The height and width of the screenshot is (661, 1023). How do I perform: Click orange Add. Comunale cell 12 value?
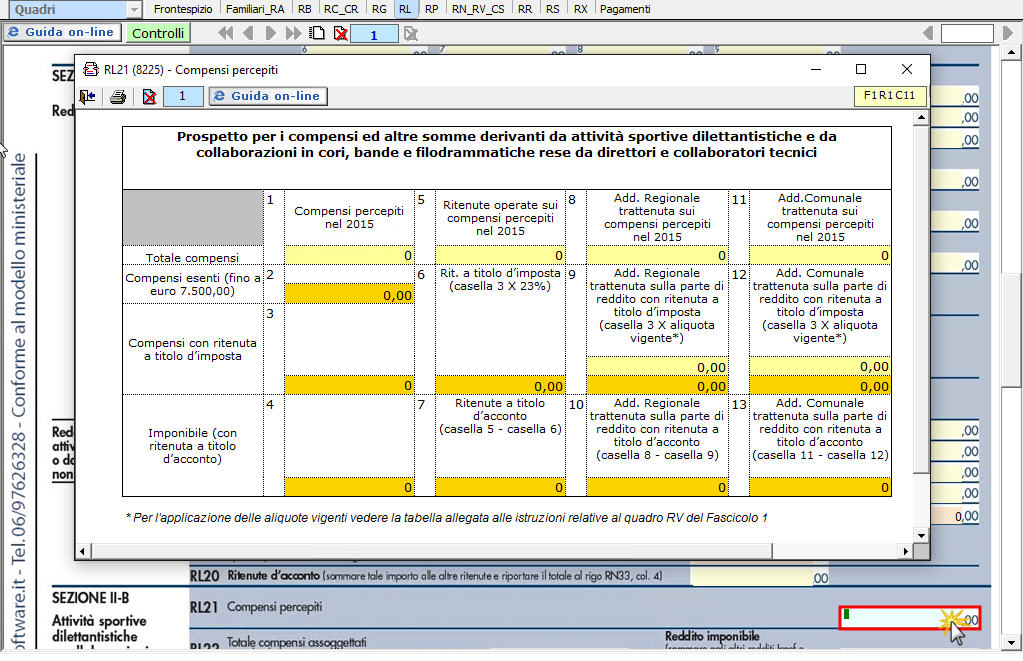click(x=820, y=386)
